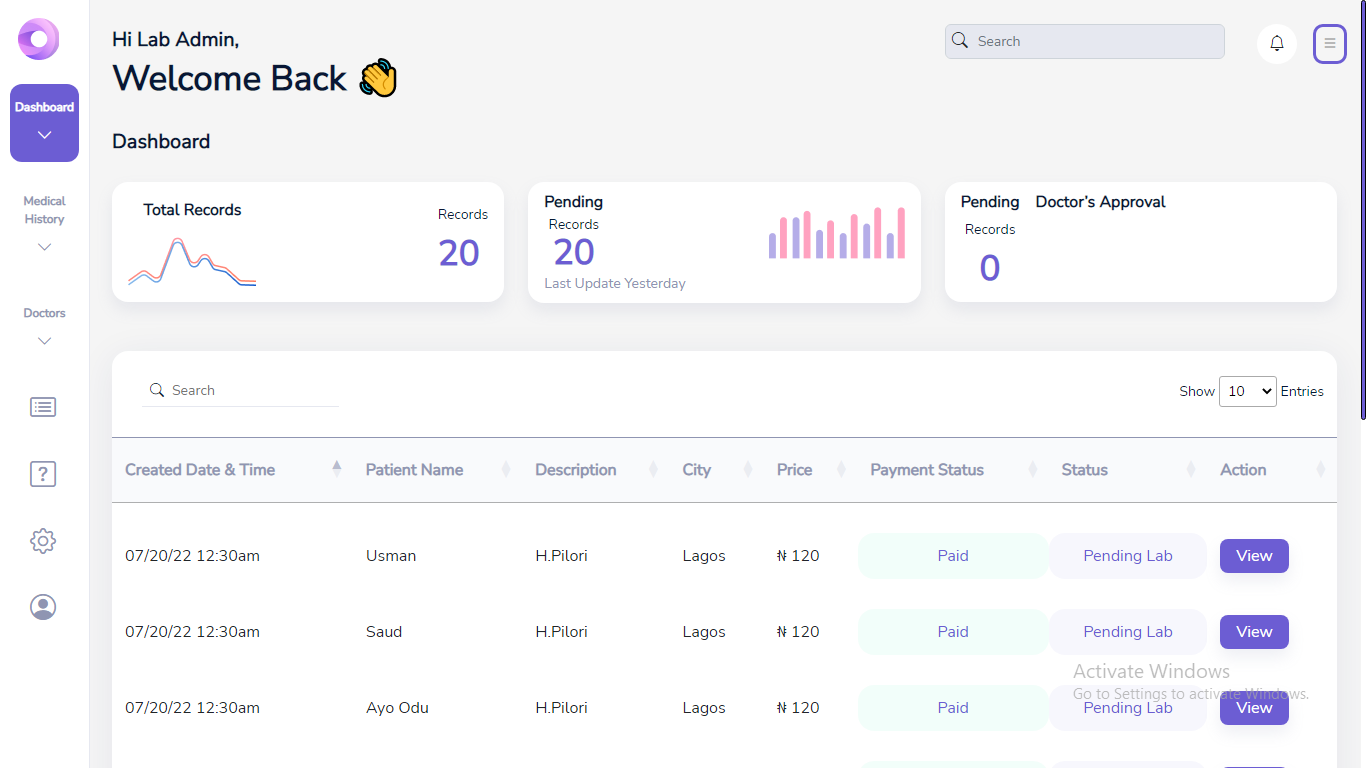Sort by Patient Name column
The image size is (1366, 768).
pos(438,470)
